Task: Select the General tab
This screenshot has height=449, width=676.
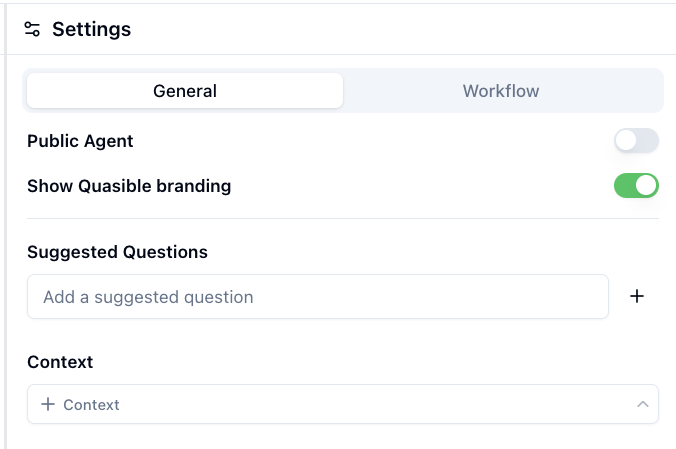Action: click(x=185, y=91)
